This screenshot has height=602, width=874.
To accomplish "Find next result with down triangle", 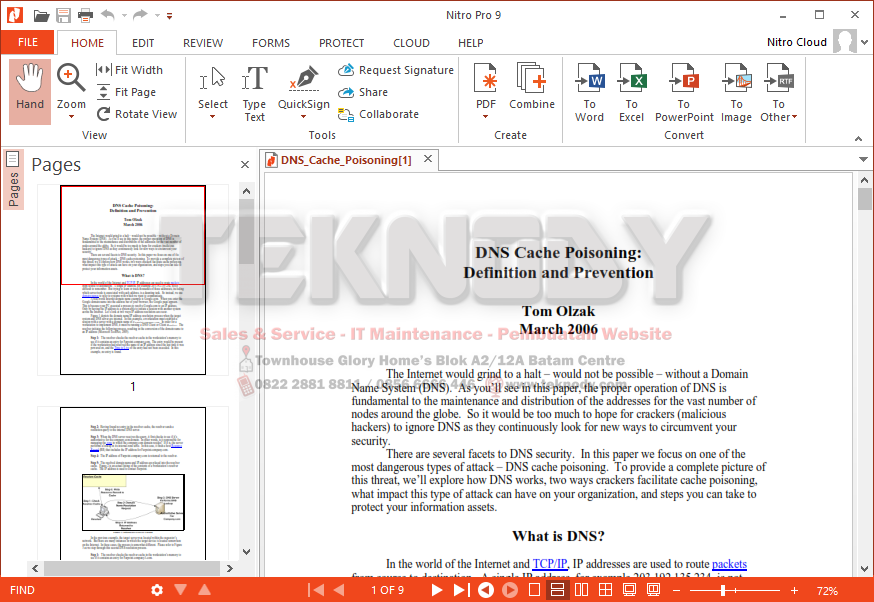I will click(x=181, y=589).
